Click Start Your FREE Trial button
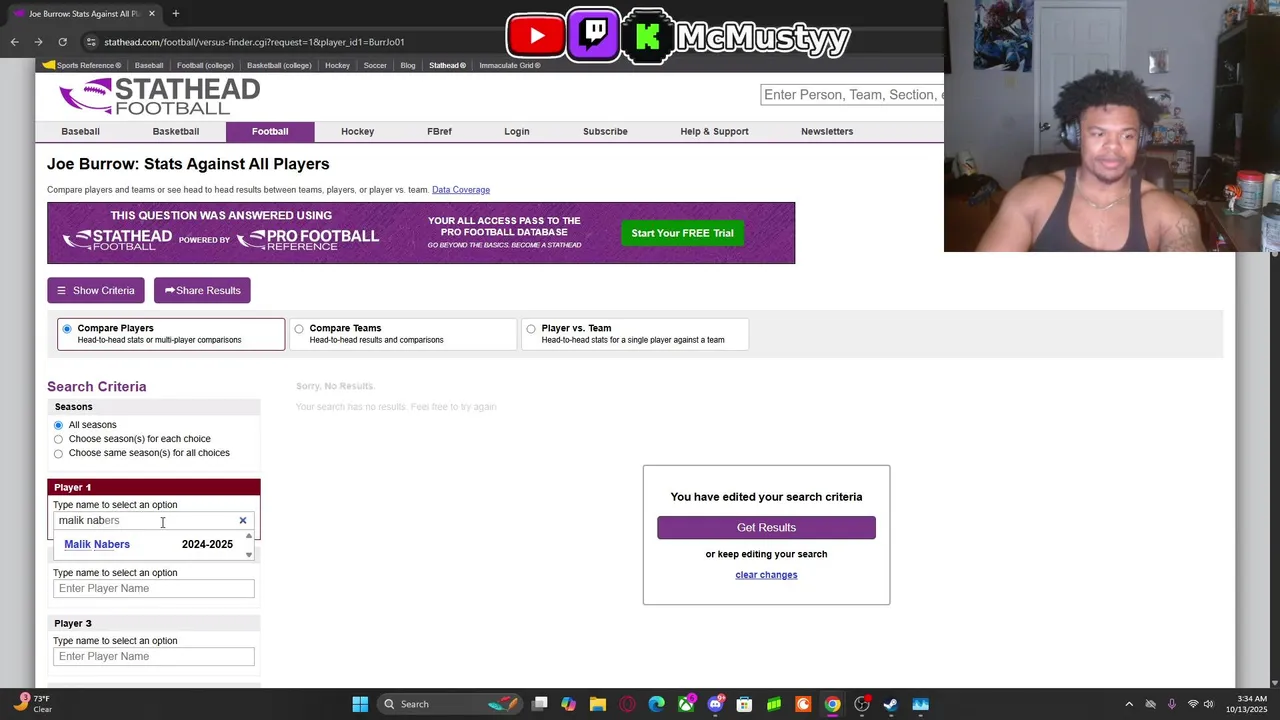The width and height of the screenshot is (1280, 720). pyautogui.click(x=682, y=233)
